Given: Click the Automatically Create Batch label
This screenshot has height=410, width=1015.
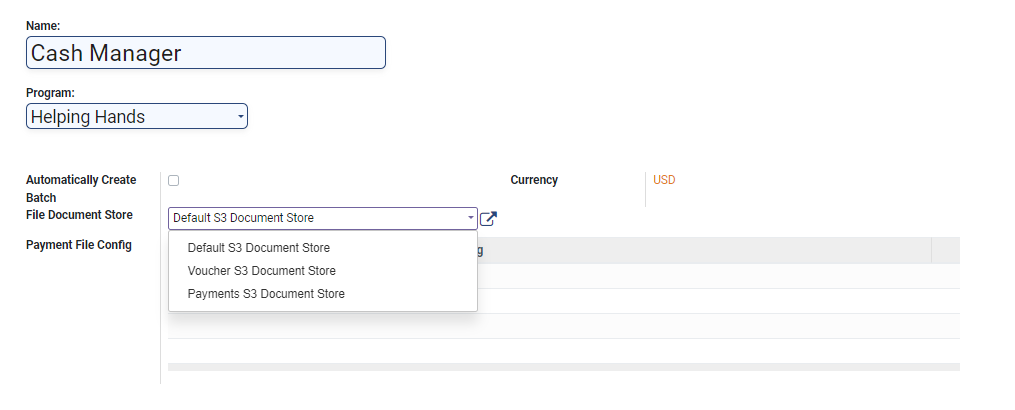Looking at the screenshot, I should 80,180.
